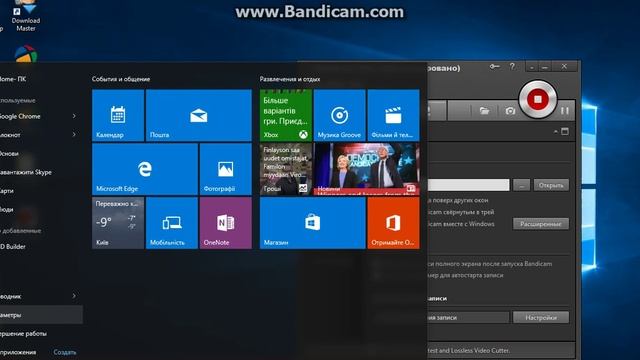Click the Bandicam key registration icon
This screenshot has width=640, height=360.
tap(495, 67)
